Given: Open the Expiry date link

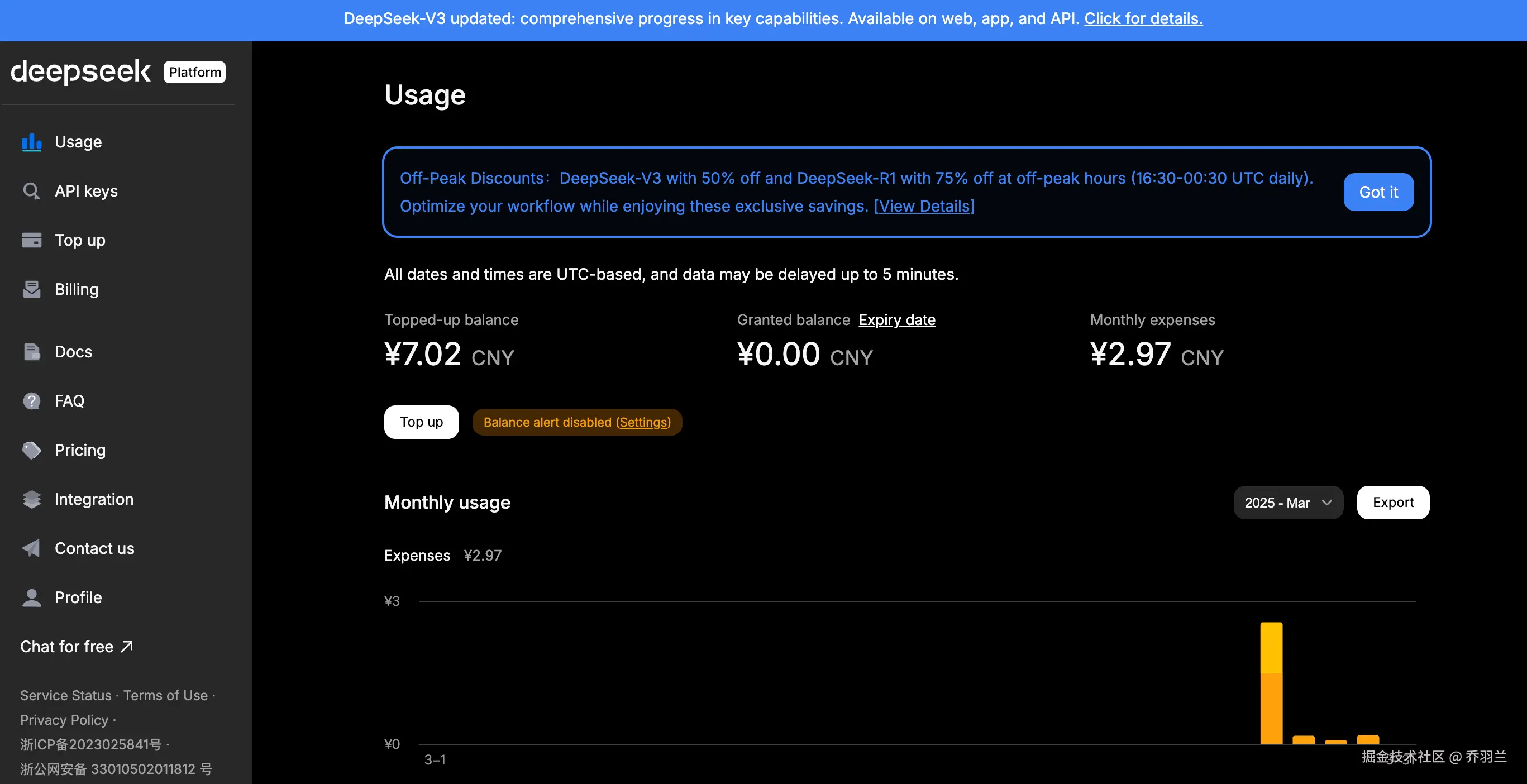Looking at the screenshot, I should tap(896, 320).
